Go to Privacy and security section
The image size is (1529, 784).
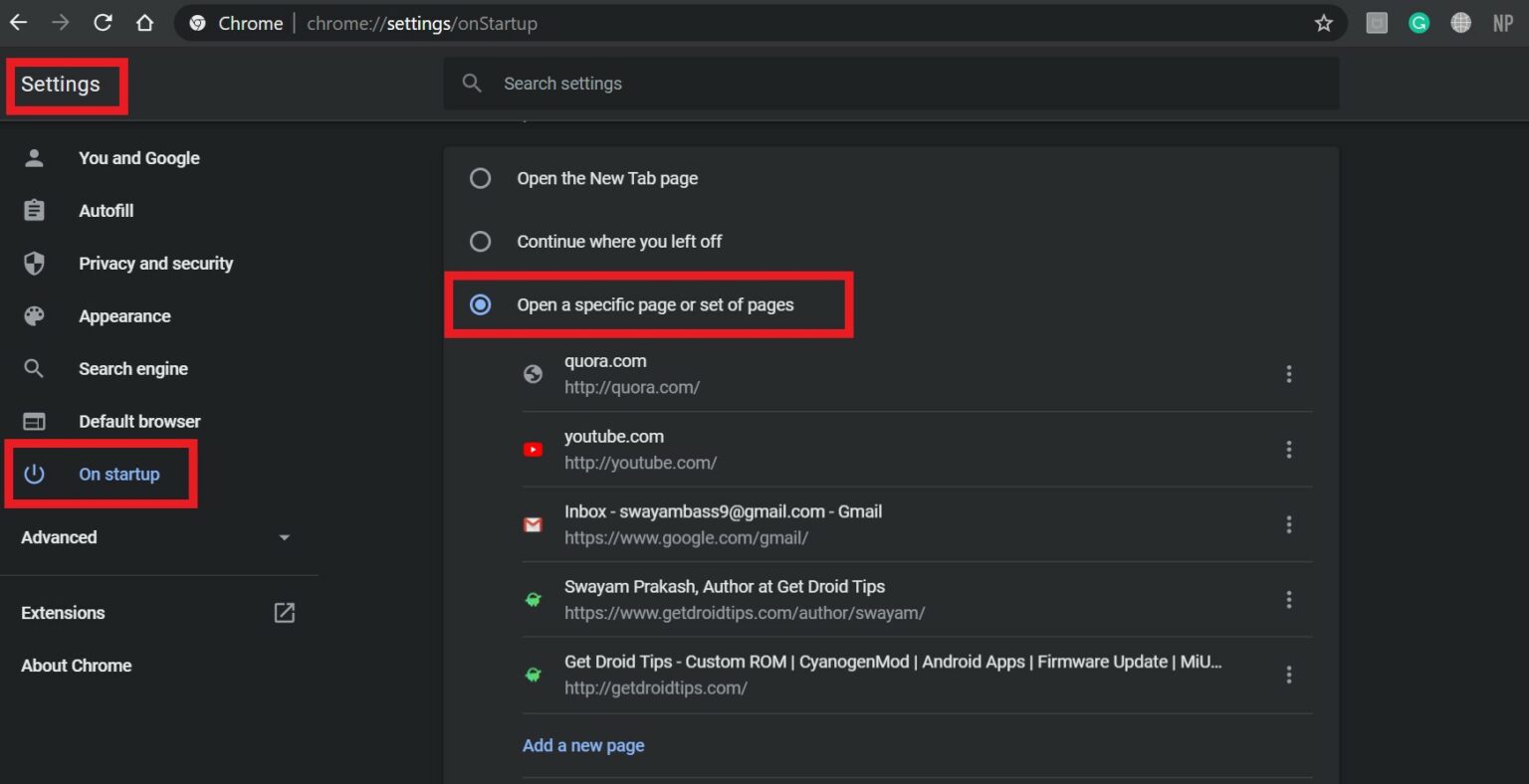pyautogui.click(x=155, y=264)
